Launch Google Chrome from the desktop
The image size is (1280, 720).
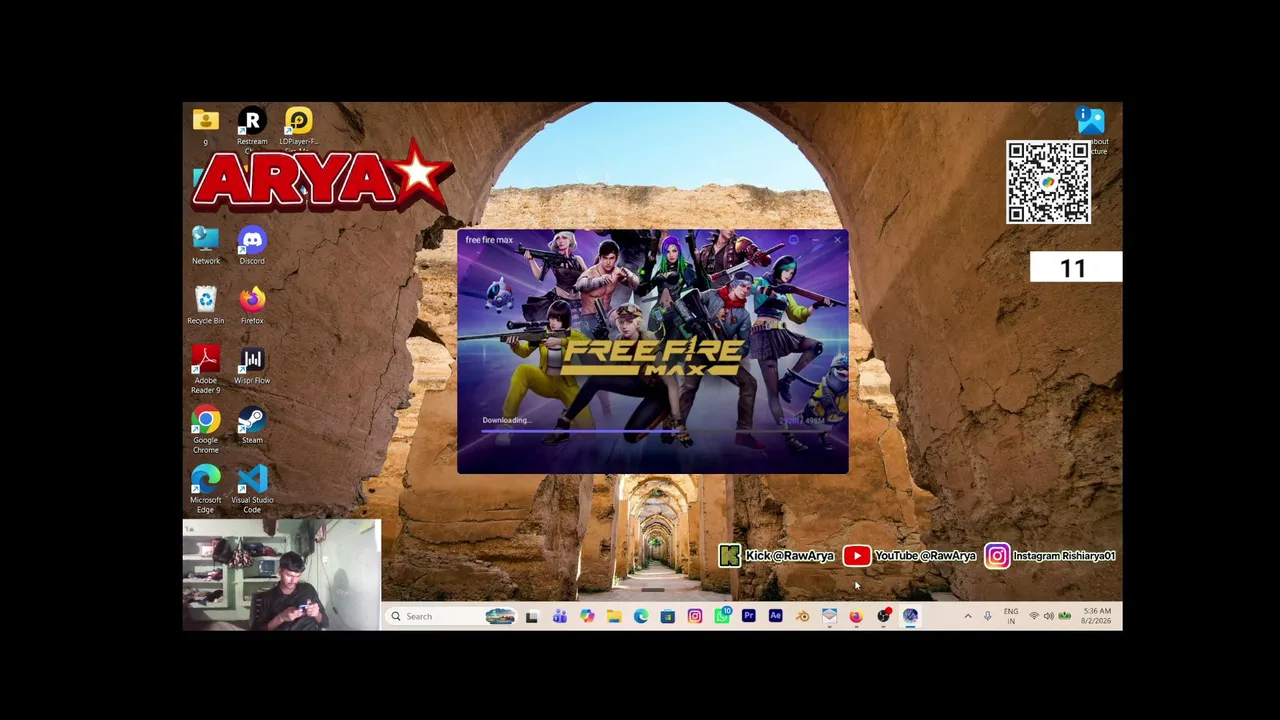tap(206, 430)
